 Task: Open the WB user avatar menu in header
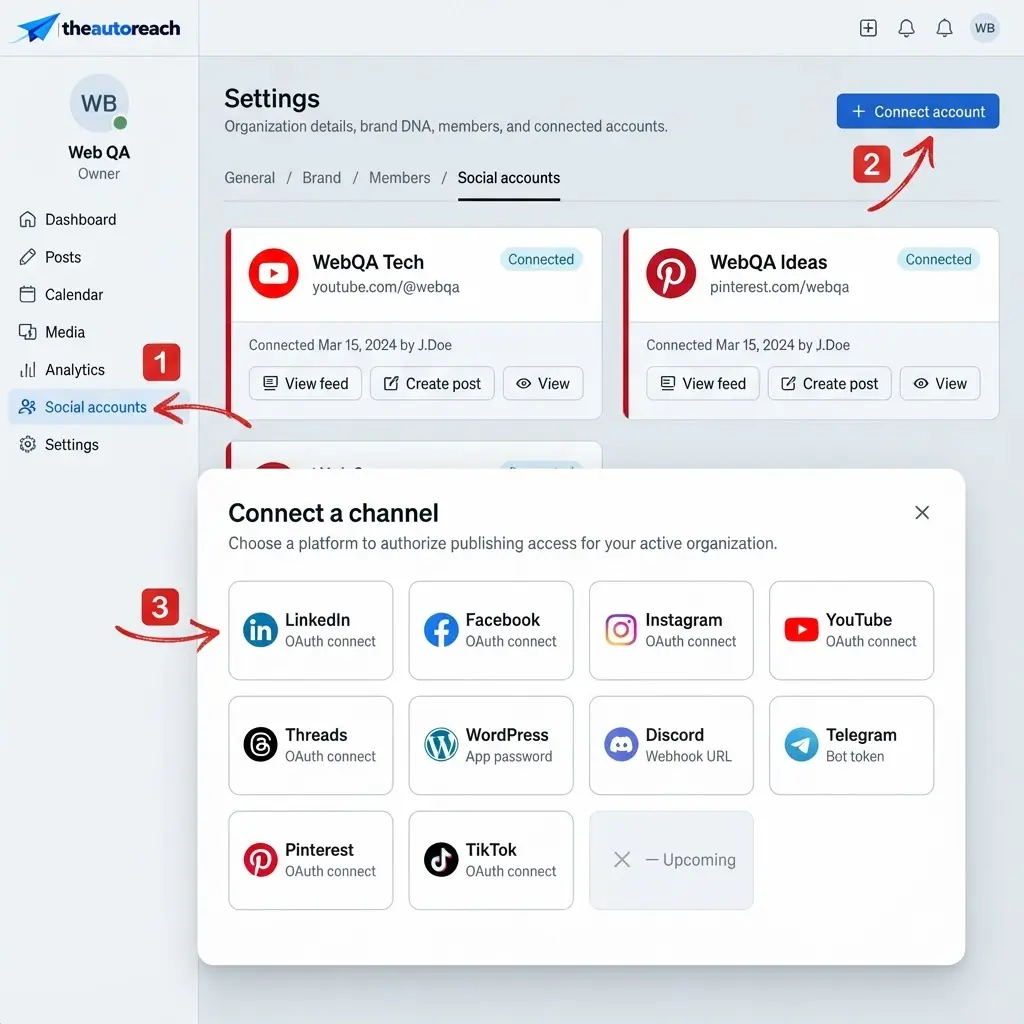coord(984,28)
